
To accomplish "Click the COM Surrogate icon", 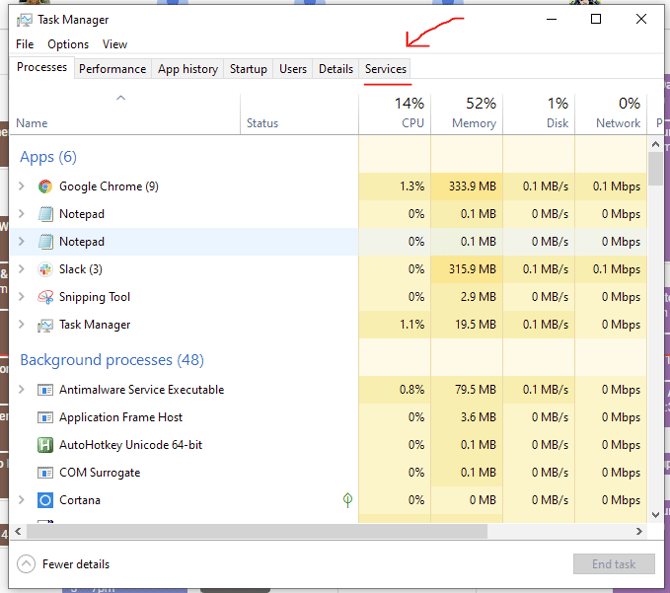I will [45, 473].
